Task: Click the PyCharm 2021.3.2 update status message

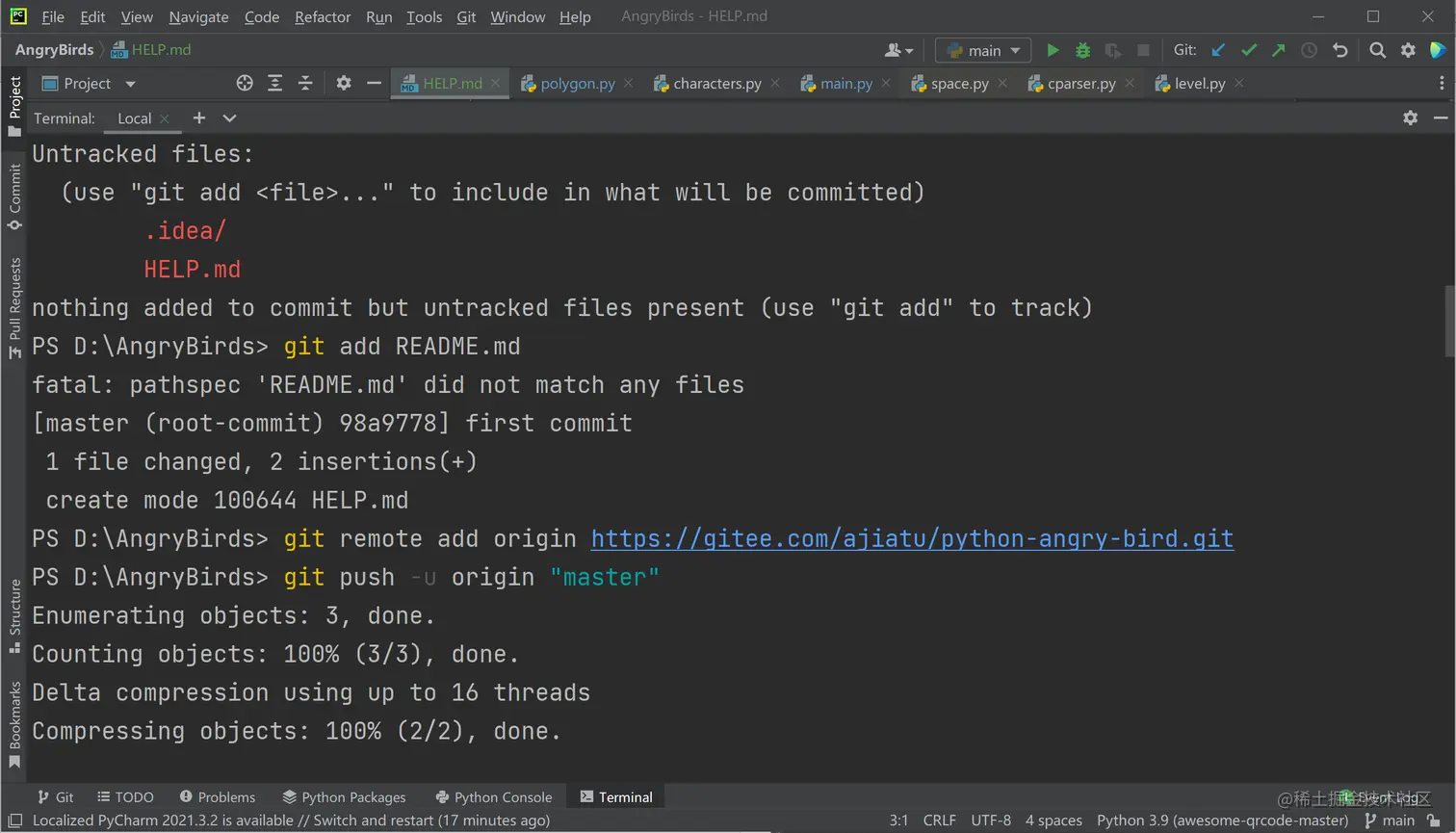Action: [291, 821]
